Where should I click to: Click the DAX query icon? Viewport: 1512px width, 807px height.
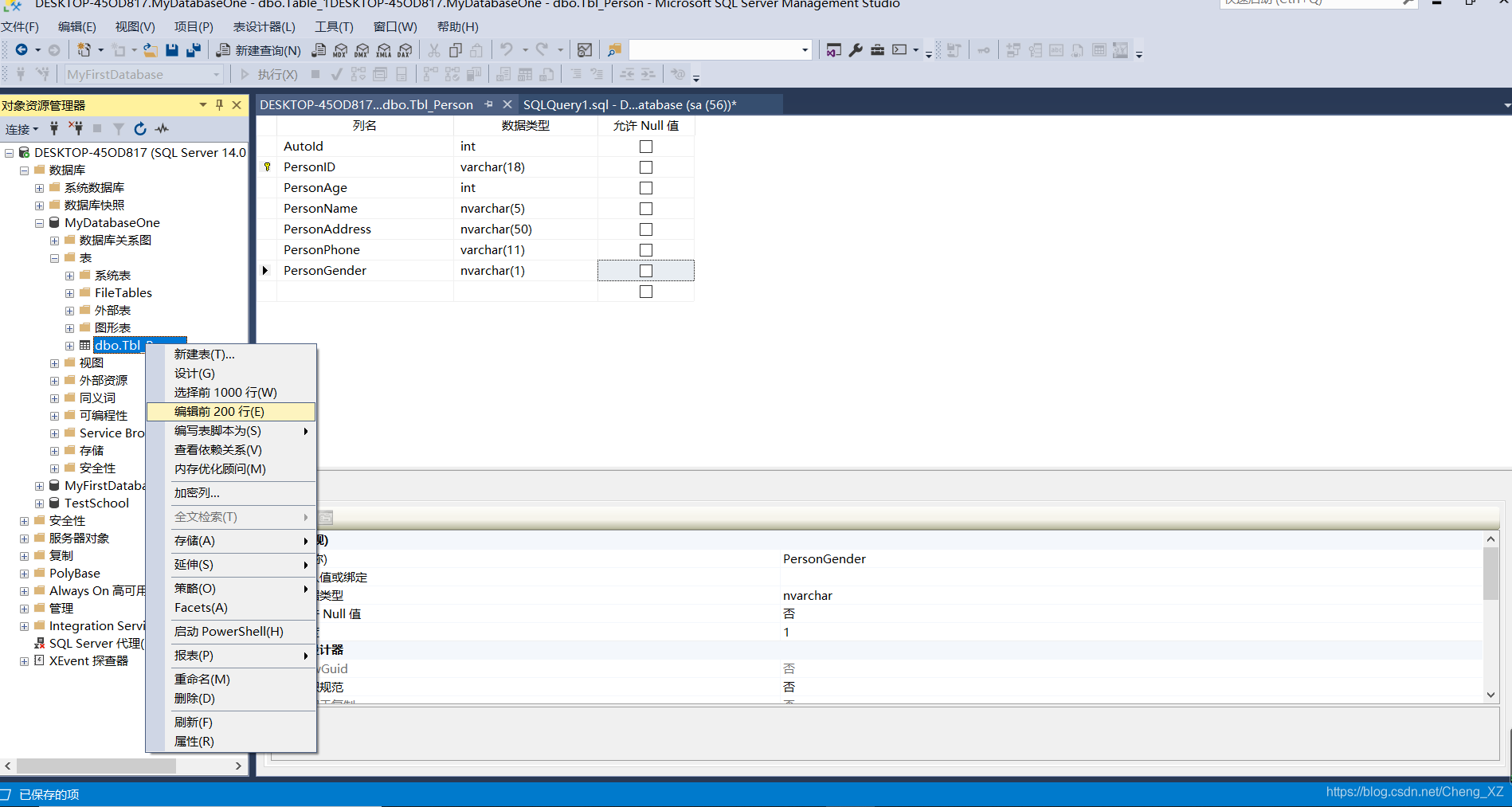point(405,50)
